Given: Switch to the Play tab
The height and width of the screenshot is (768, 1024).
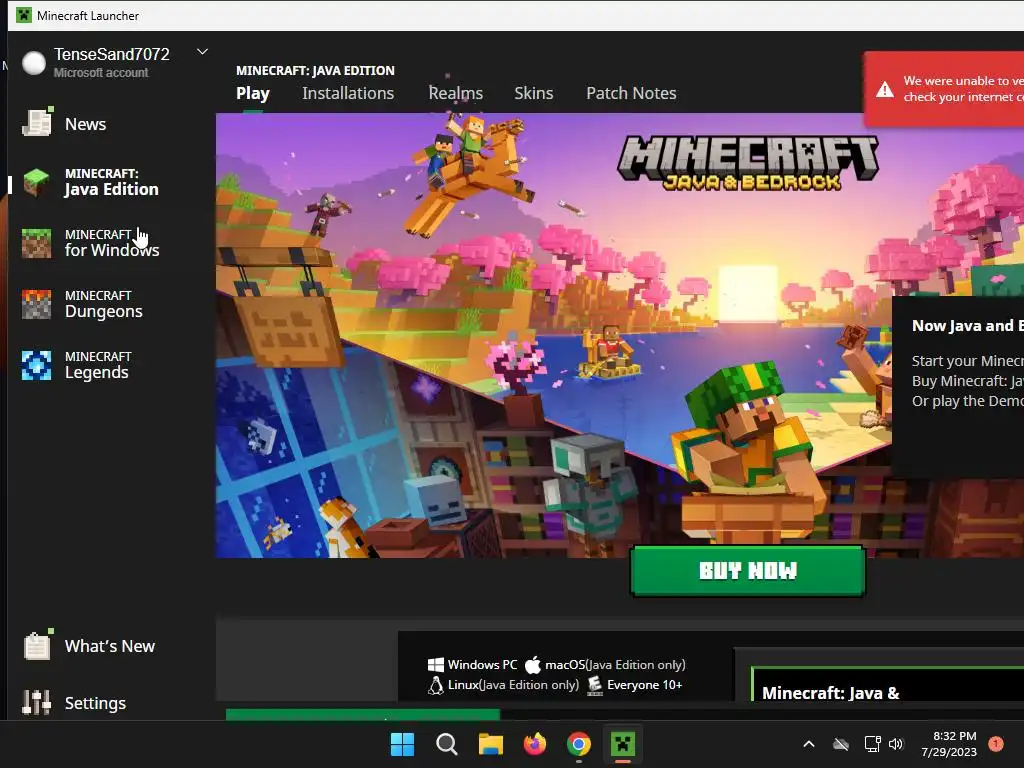Looking at the screenshot, I should click(x=253, y=93).
